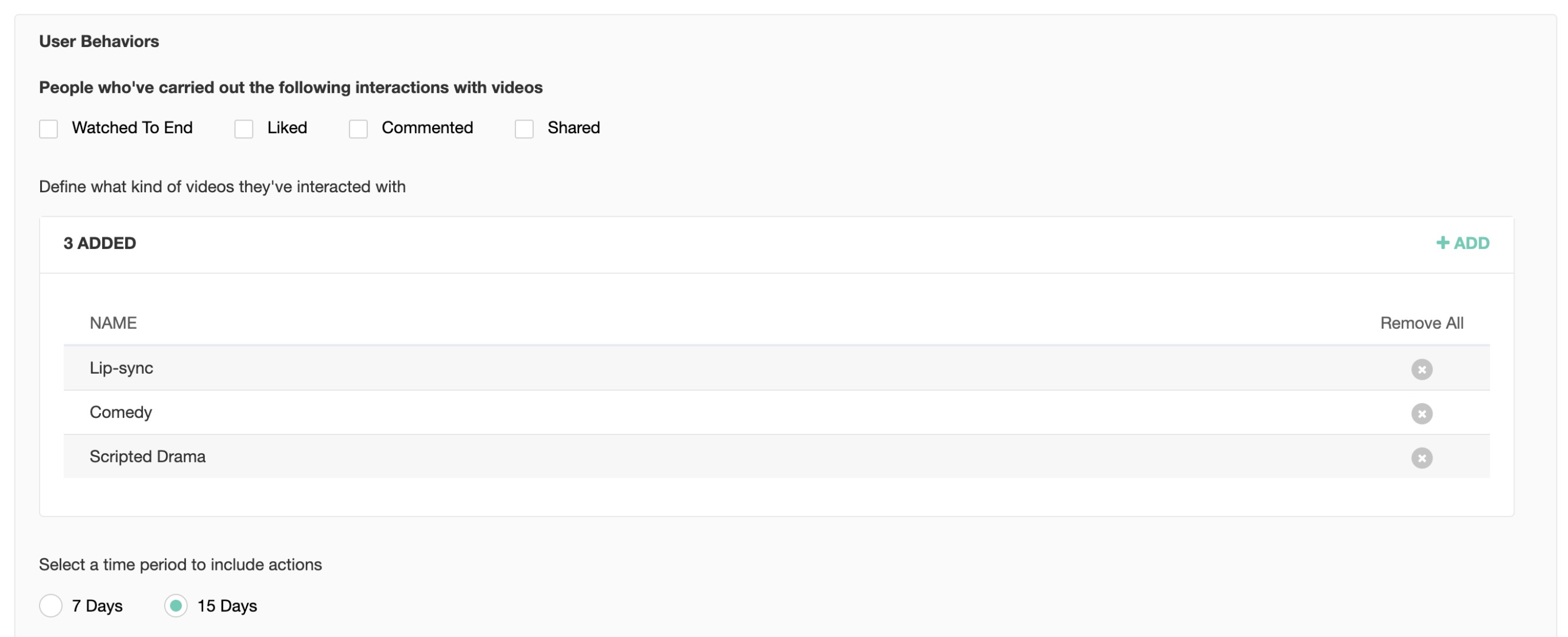Click the User Behaviors section title
The height and width of the screenshot is (637, 1568).
pyautogui.click(x=99, y=41)
